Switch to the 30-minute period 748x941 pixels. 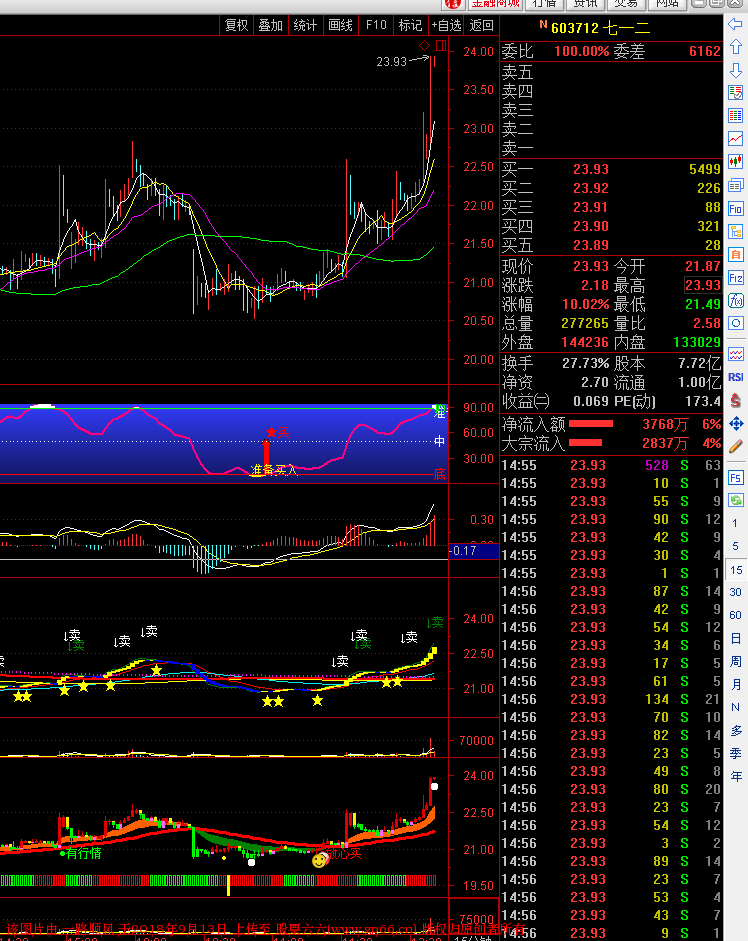click(x=736, y=592)
